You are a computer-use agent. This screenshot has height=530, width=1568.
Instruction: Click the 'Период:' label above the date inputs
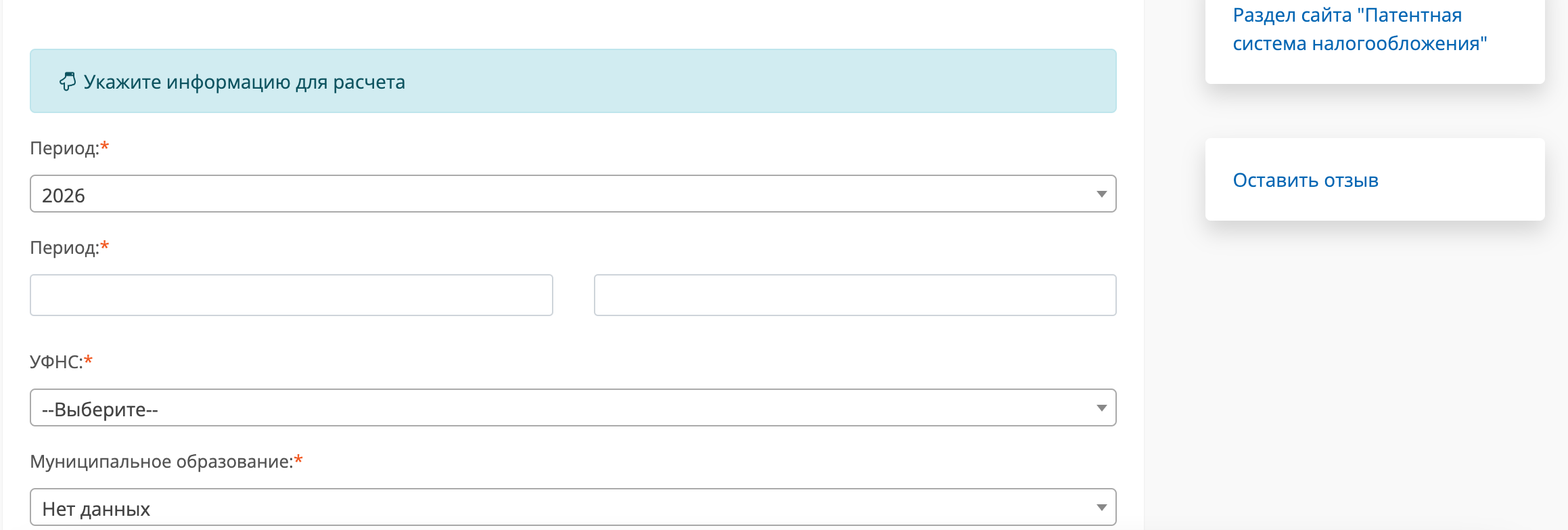tap(64, 248)
